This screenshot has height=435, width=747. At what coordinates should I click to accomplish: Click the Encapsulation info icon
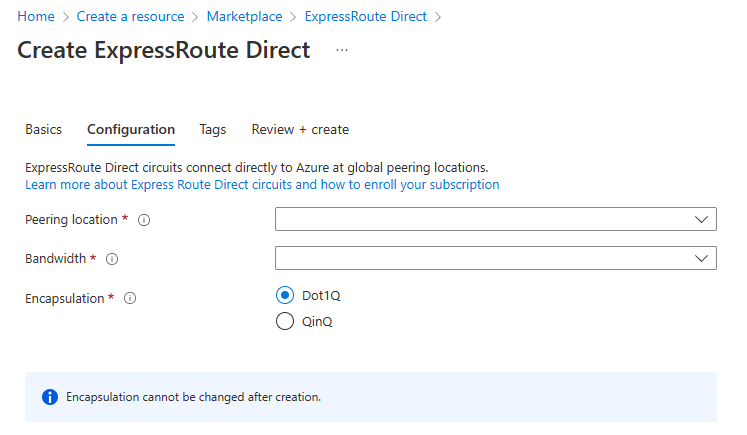click(x=130, y=298)
